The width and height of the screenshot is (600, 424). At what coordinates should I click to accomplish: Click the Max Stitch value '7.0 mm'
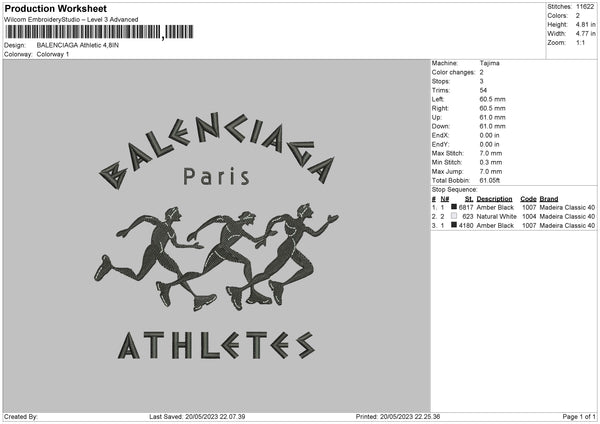tap(491, 153)
